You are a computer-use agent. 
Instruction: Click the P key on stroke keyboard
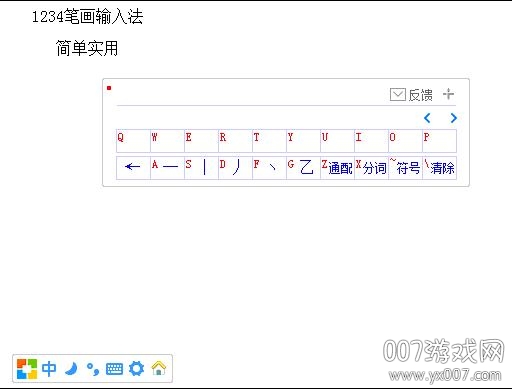[439, 141]
